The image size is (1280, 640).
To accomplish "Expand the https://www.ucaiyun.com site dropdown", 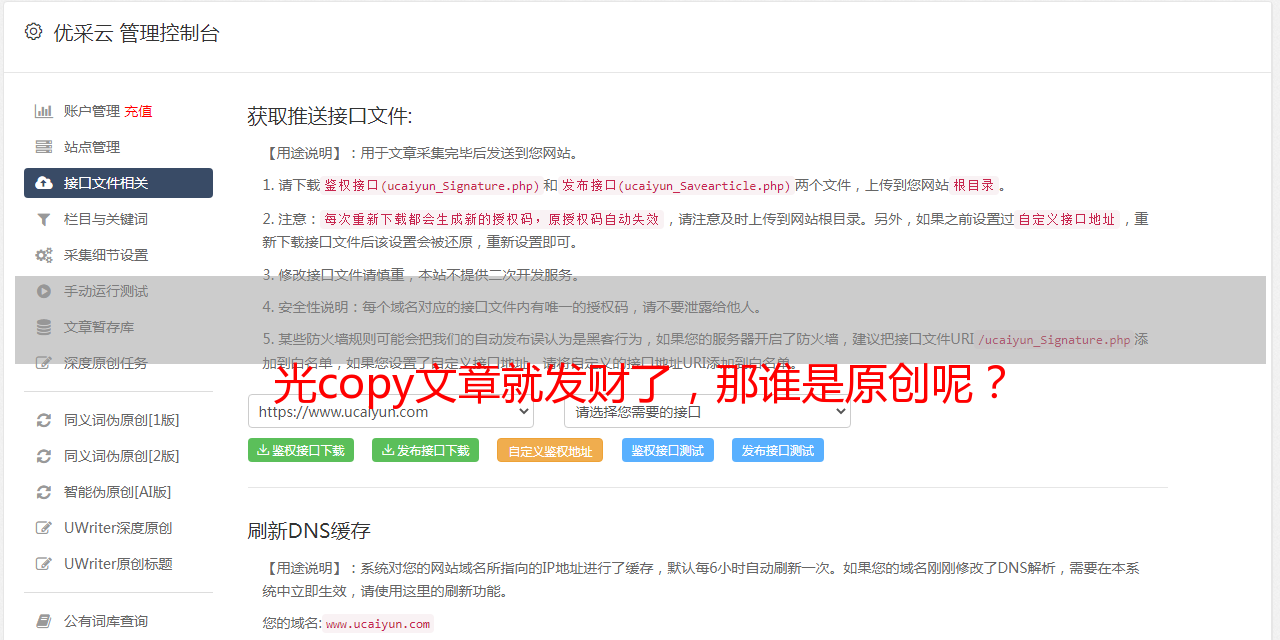I will (391, 411).
